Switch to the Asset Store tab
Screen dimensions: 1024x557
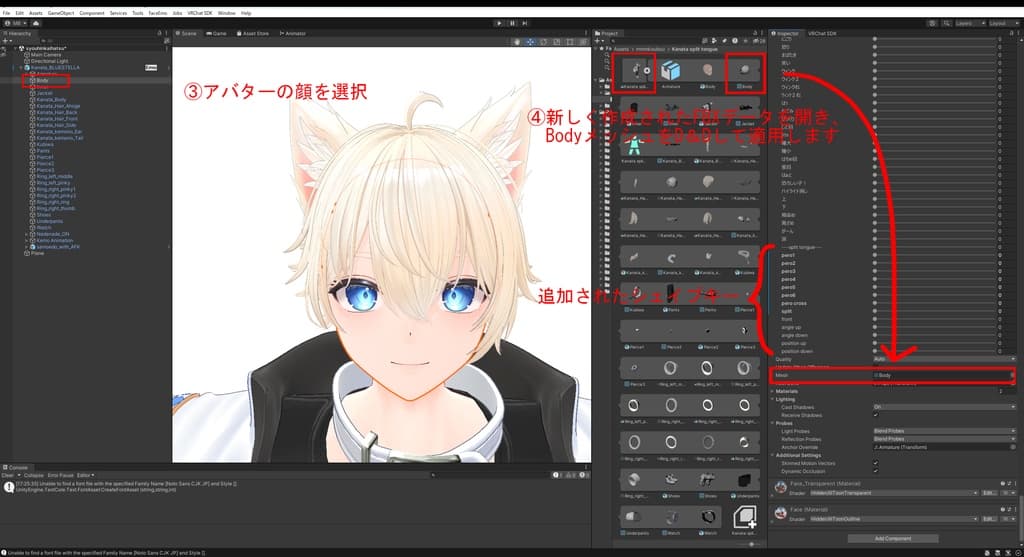[x=253, y=33]
